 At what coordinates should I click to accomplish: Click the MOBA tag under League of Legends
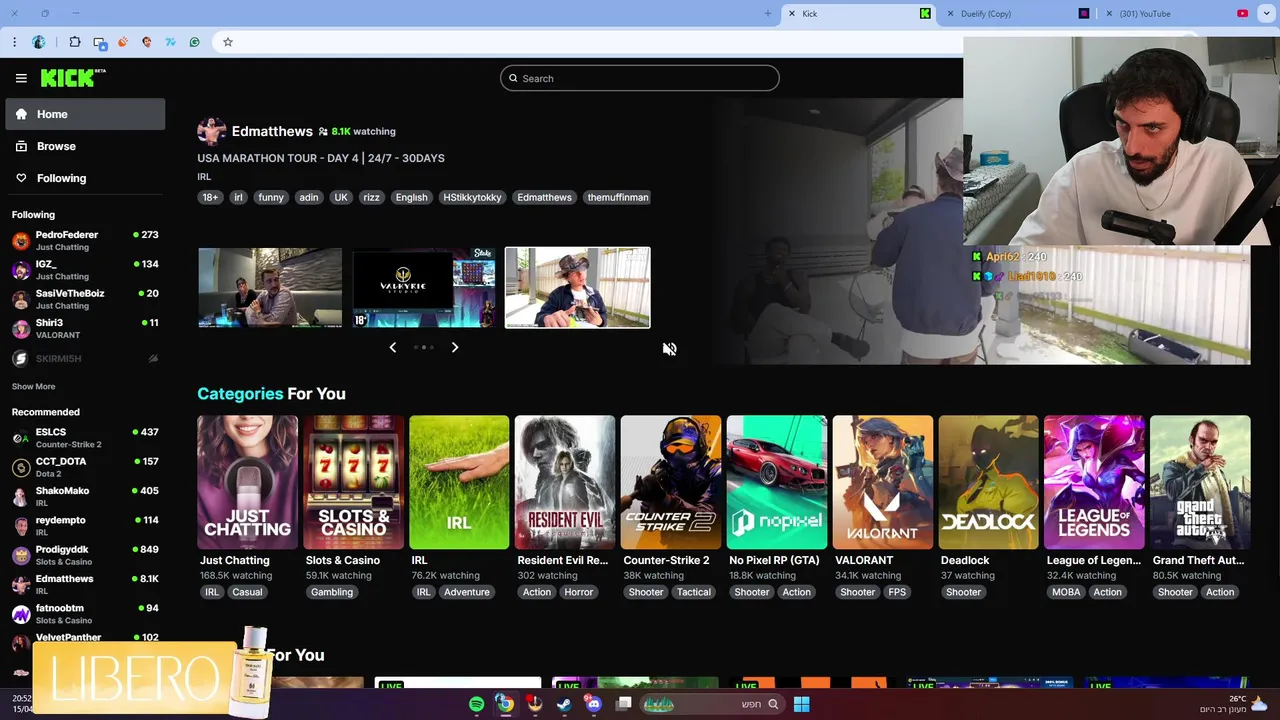(1066, 592)
